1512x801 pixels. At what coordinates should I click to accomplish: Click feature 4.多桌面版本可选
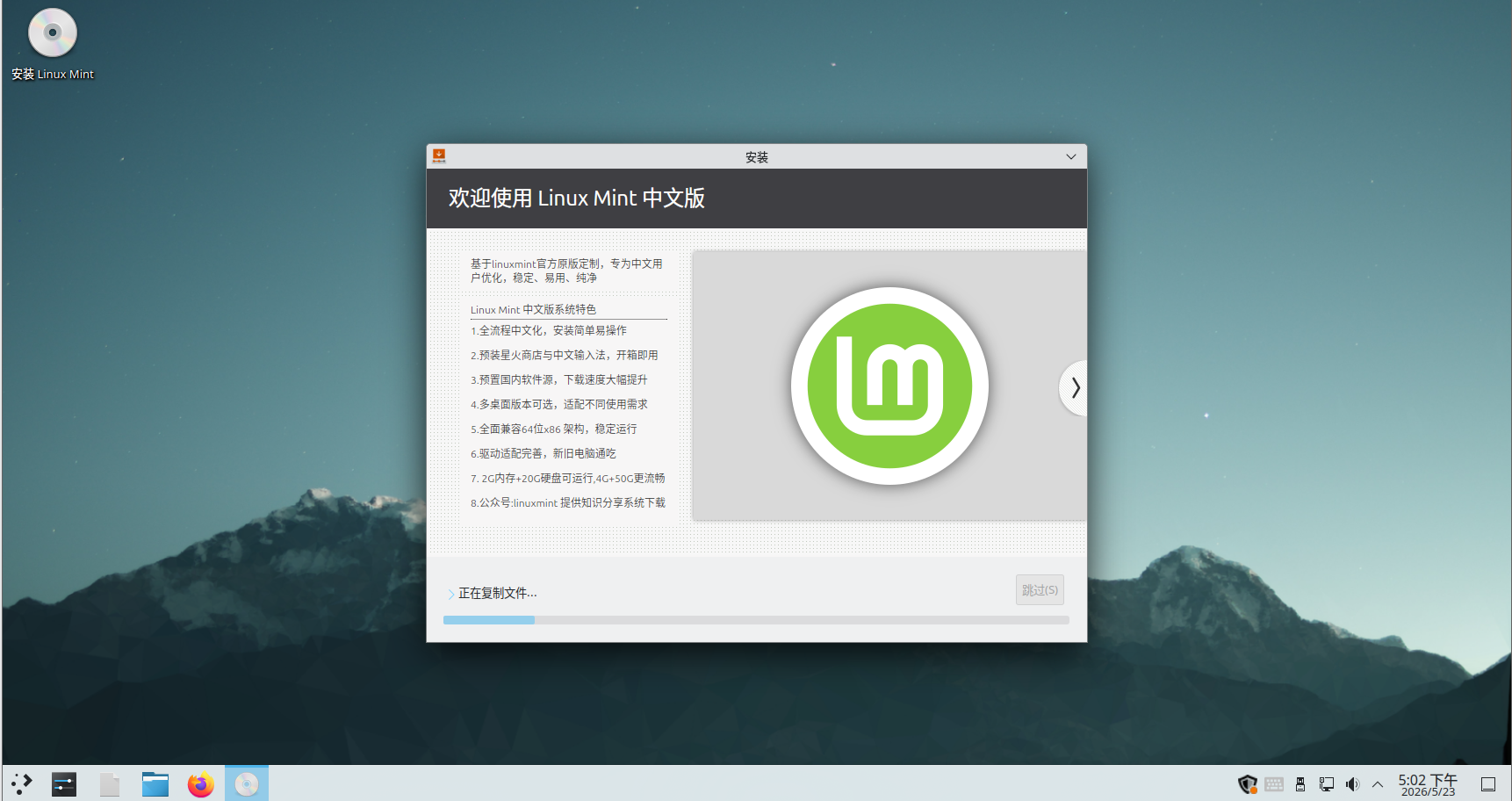pyautogui.click(x=559, y=404)
